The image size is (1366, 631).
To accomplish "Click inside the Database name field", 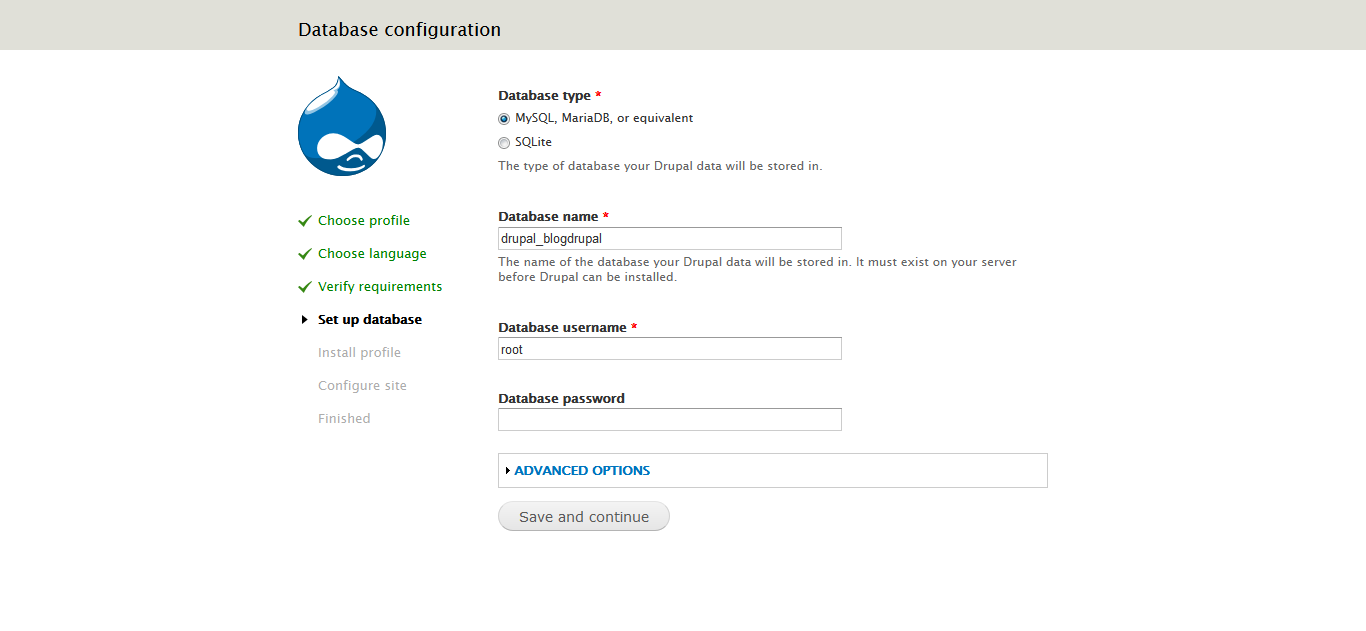I will tap(669, 238).
